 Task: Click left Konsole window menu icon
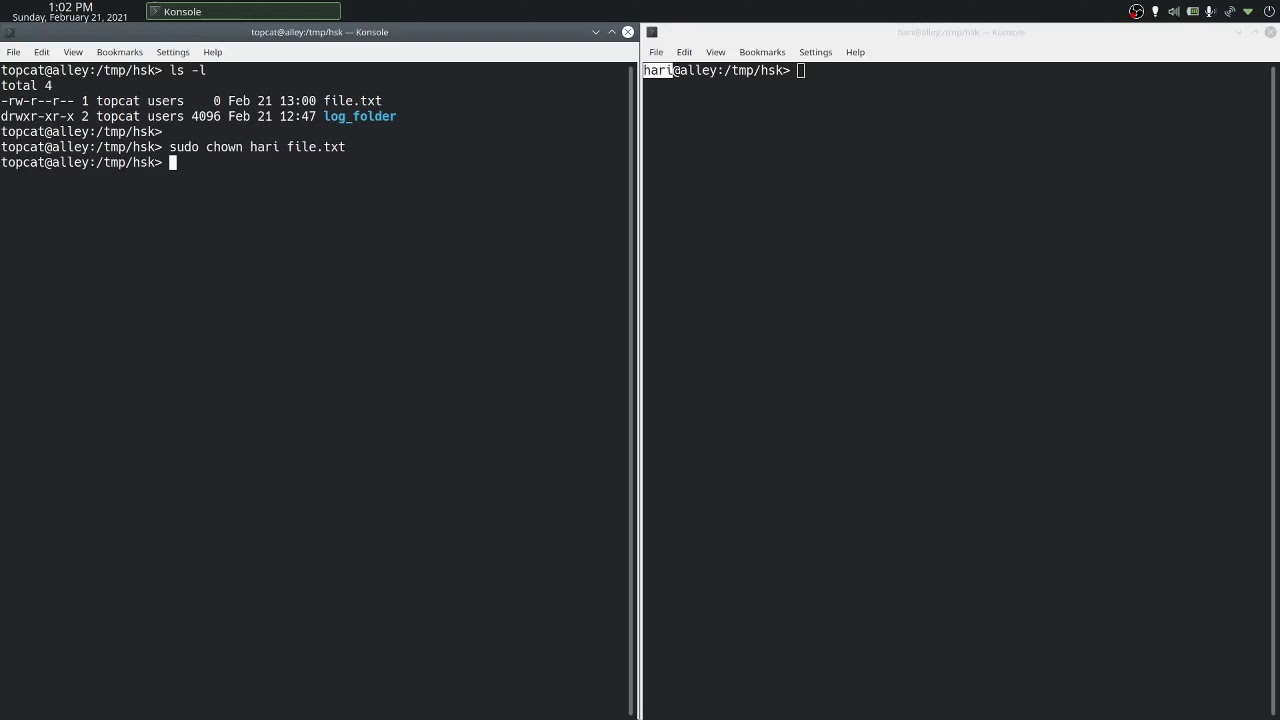point(9,32)
